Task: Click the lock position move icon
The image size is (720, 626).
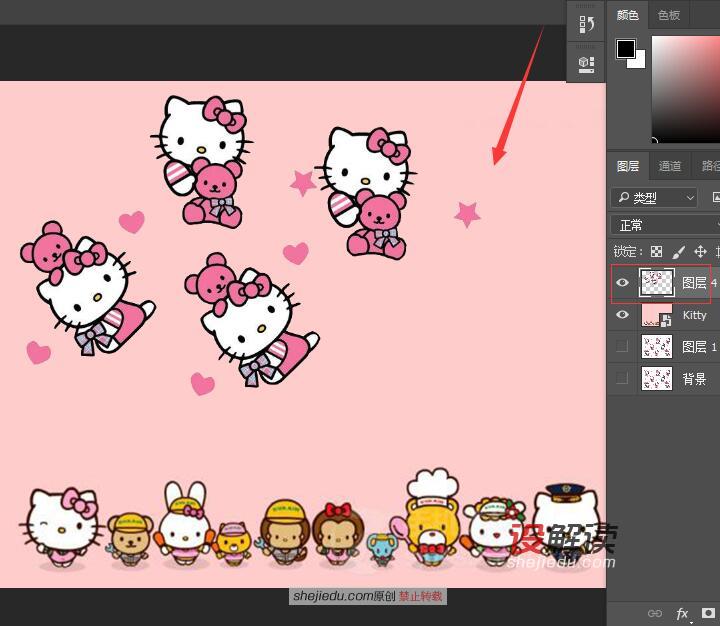Action: pos(700,252)
